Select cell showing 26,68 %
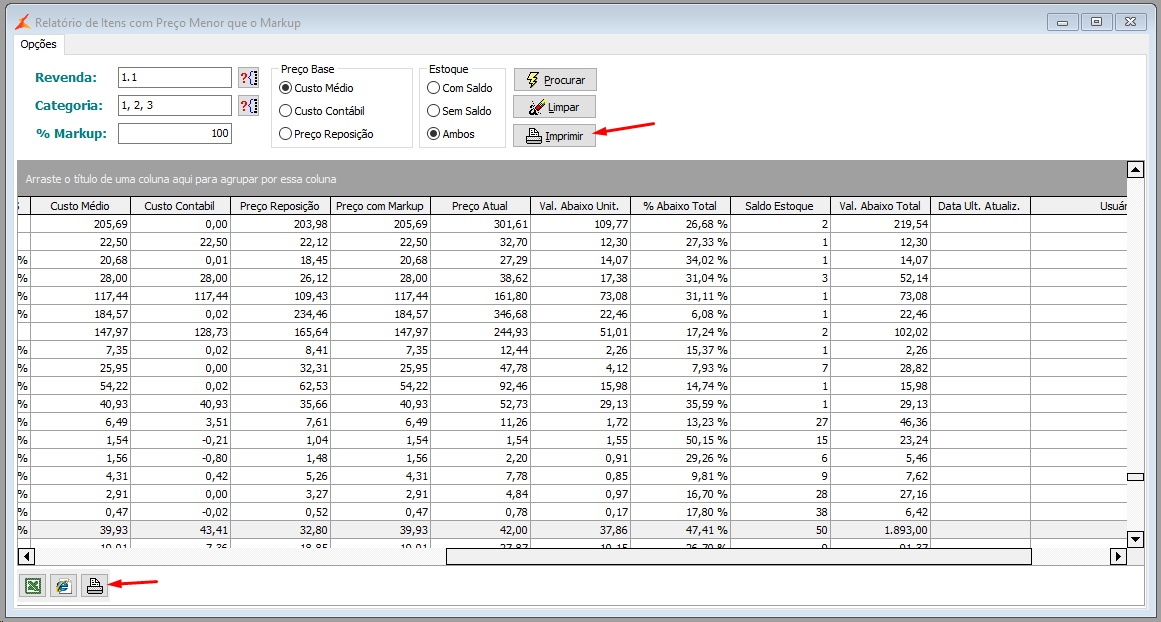The image size is (1161, 622). point(680,224)
